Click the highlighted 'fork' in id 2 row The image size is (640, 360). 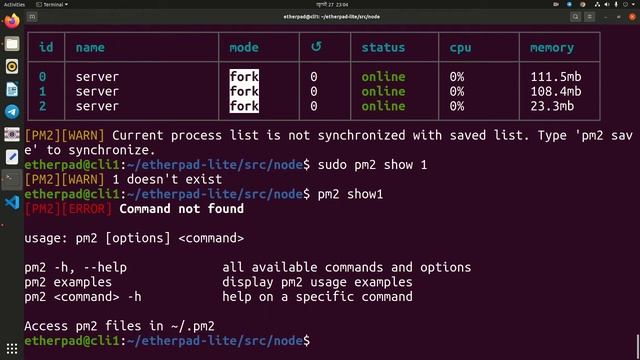coord(244,106)
